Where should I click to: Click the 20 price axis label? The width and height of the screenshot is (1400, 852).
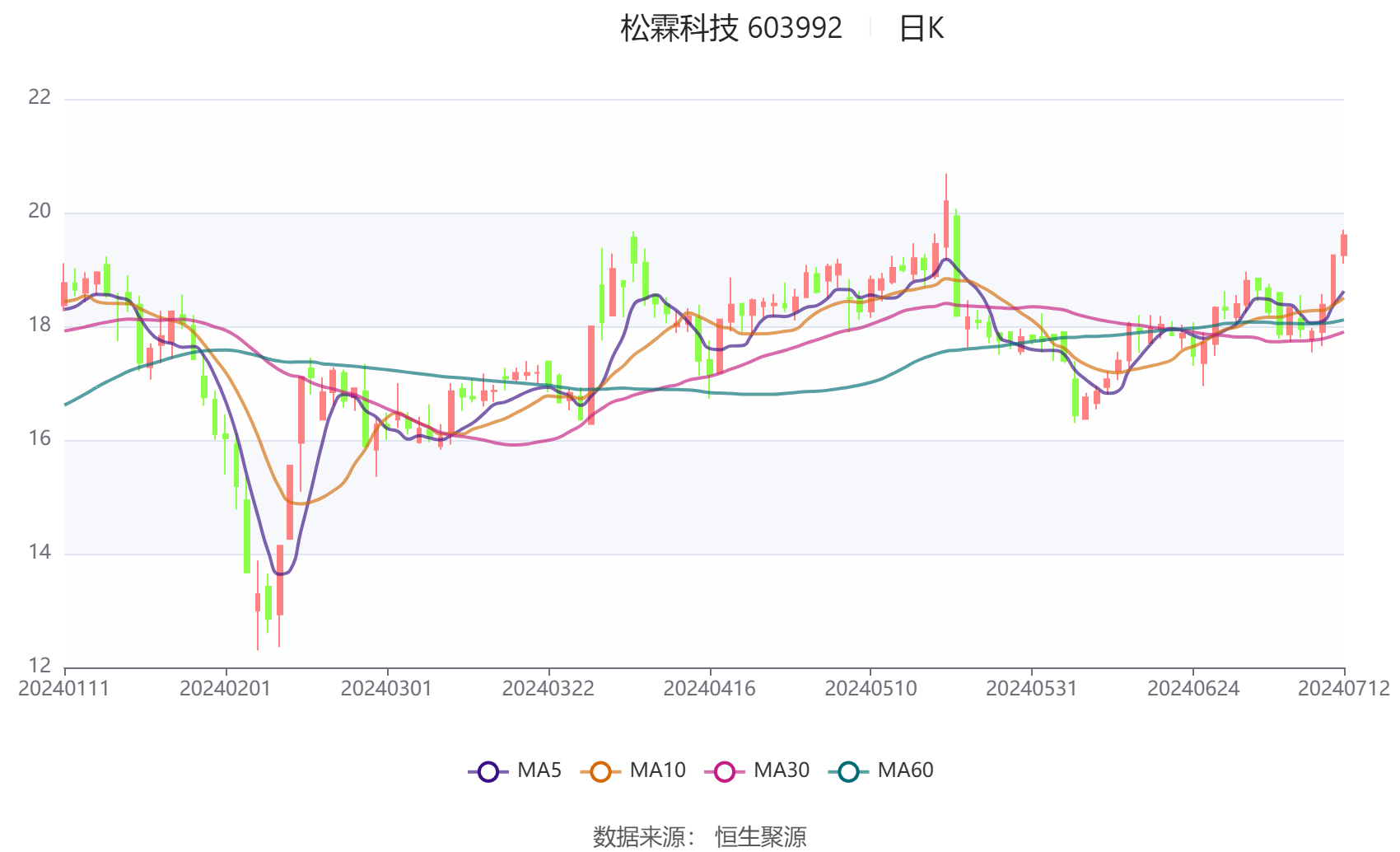click(40, 211)
